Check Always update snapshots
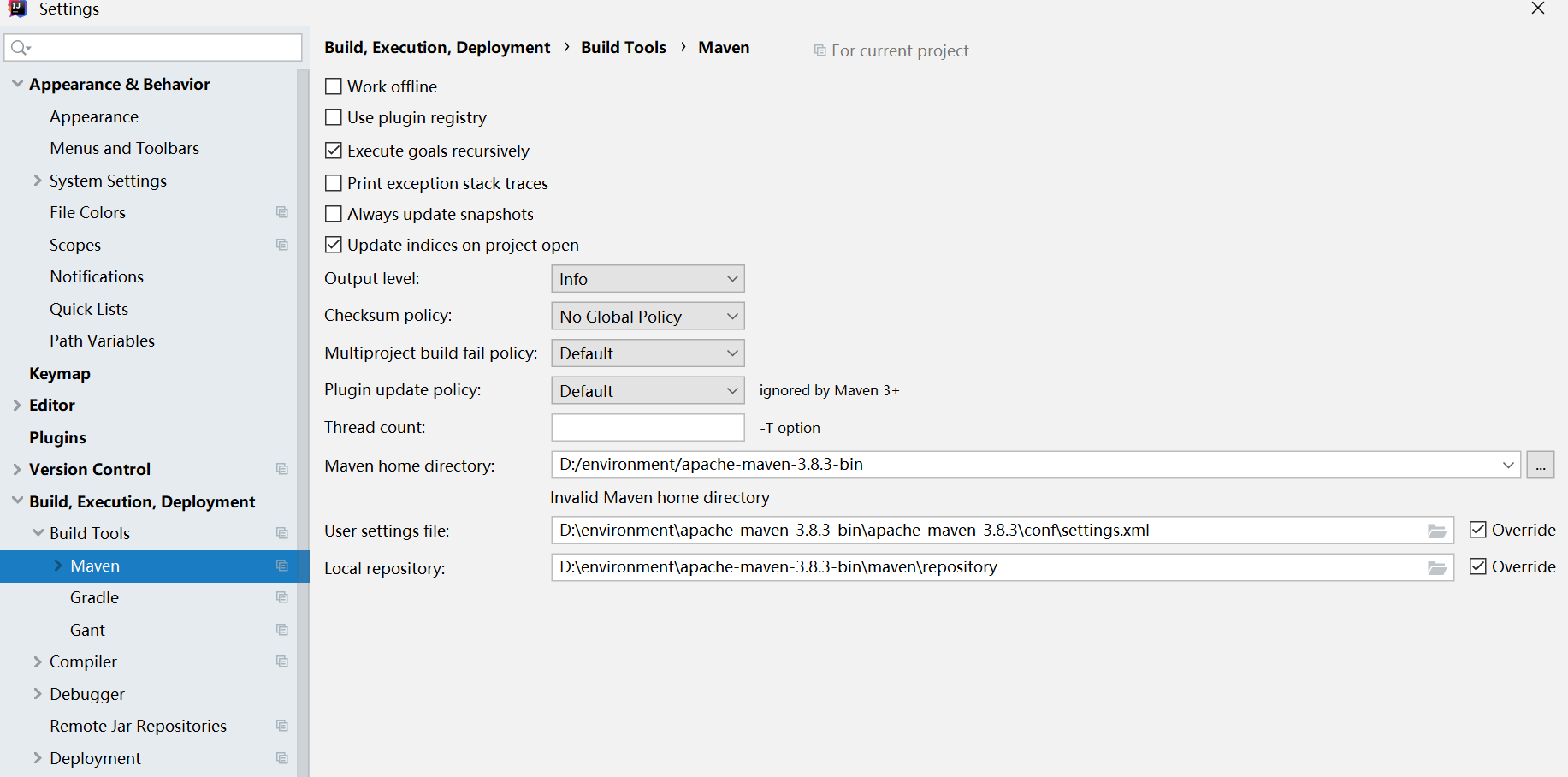The height and width of the screenshot is (777, 1568). [x=334, y=214]
